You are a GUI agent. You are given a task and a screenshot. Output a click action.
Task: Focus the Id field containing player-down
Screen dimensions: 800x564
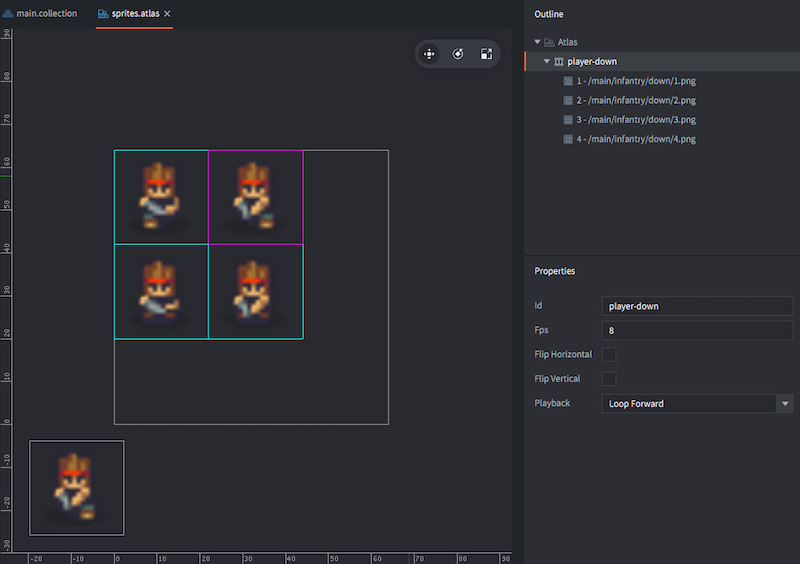point(697,306)
